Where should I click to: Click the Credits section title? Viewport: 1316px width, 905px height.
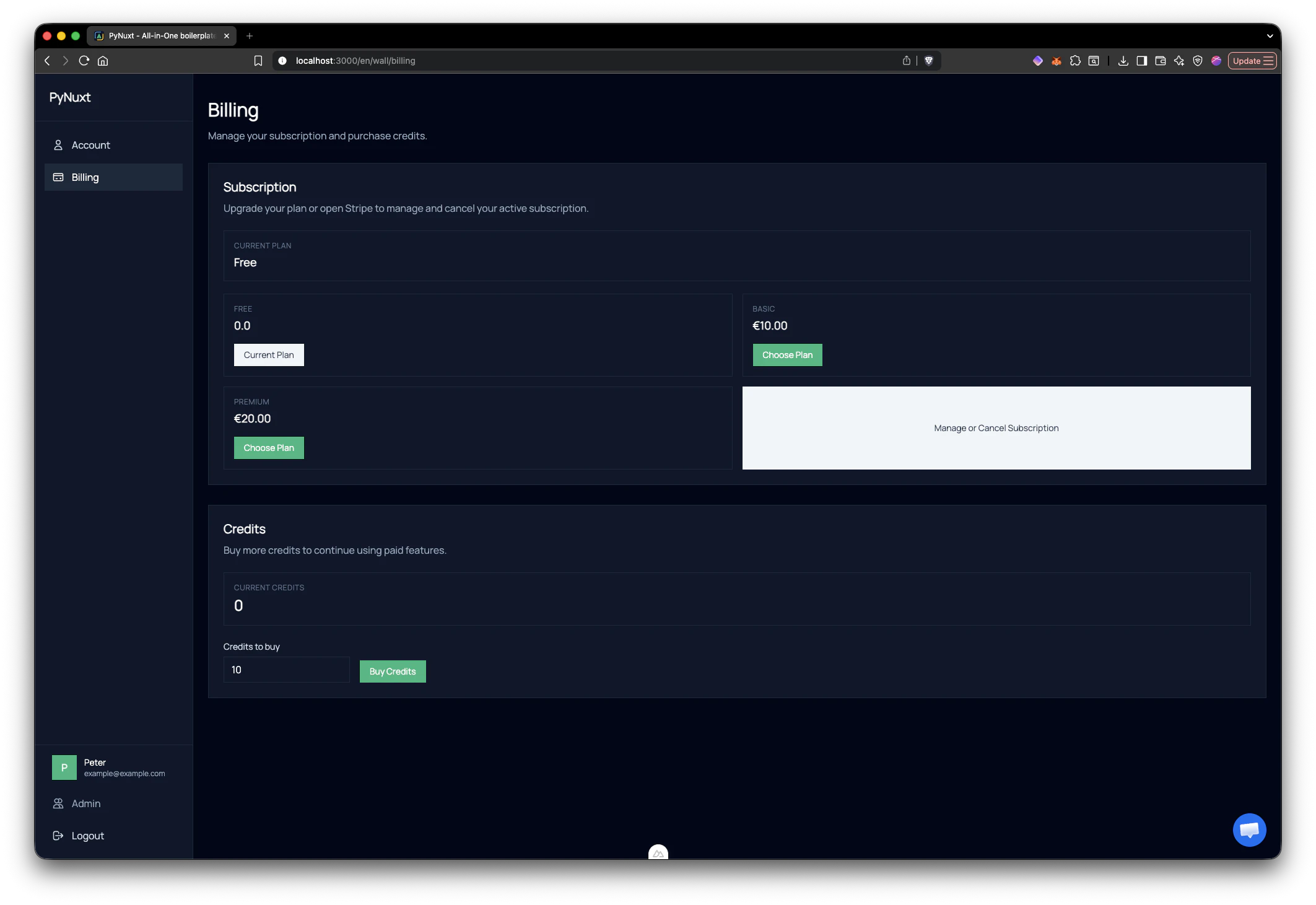click(245, 529)
